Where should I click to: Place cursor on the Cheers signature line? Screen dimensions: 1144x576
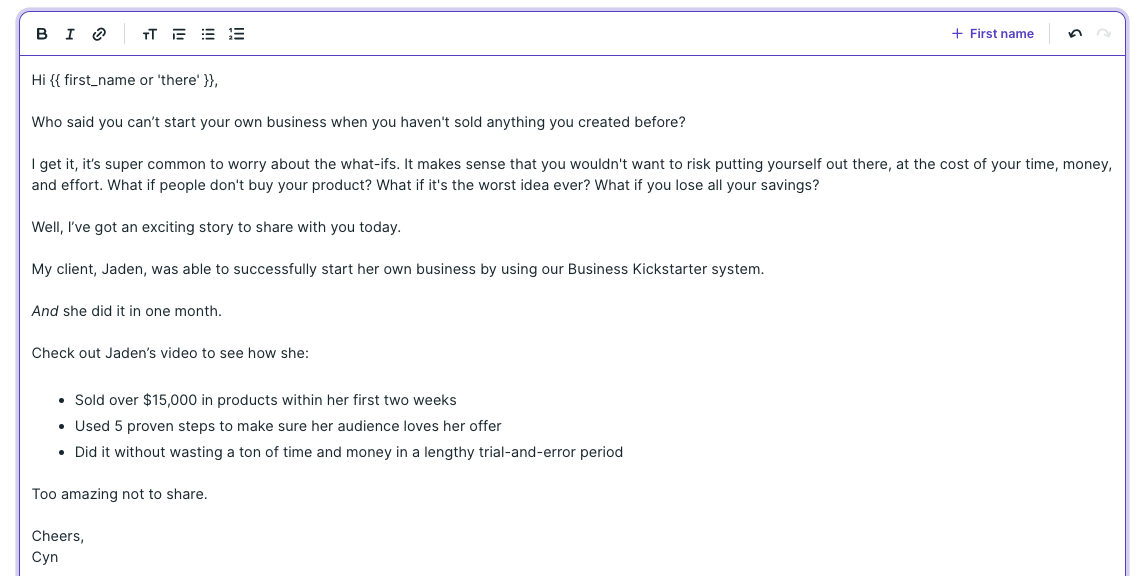tap(57, 535)
